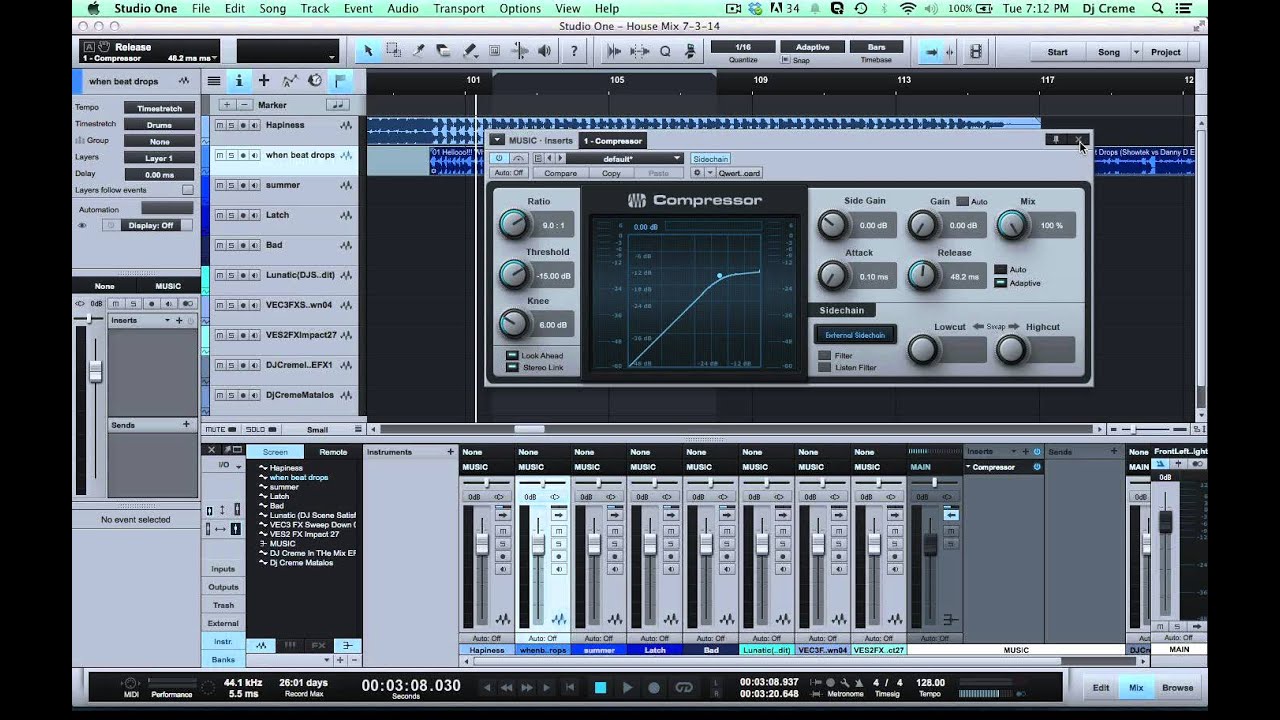
Task: Adjust the Threshold knob
Action: point(513,273)
